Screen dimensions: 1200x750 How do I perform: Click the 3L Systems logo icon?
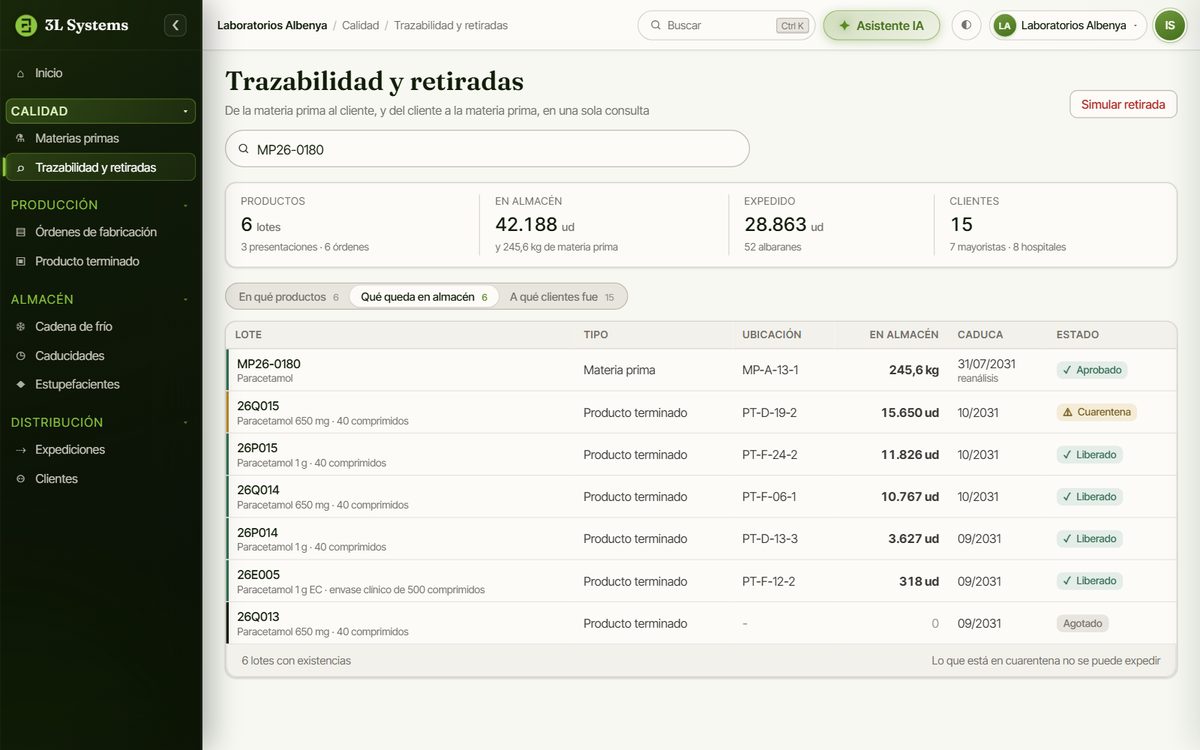(x=26, y=25)
